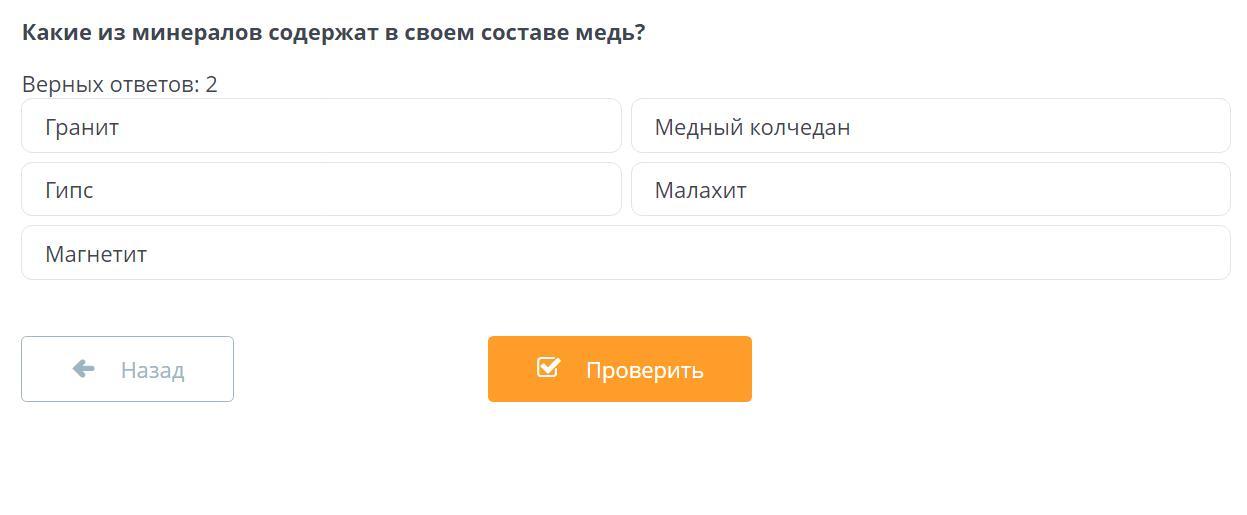Click the checkmark icon on Проверить
1247x515 pixels.
(x=548, y=367)
